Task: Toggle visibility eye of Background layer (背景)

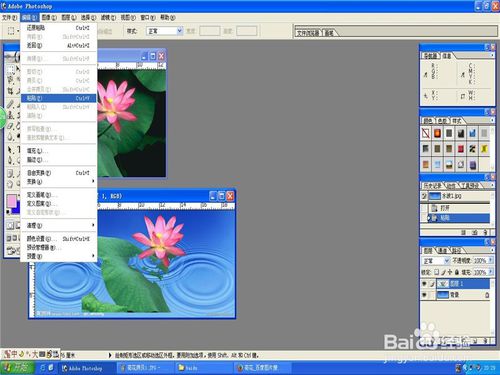Action: pyautogui.click(x=424, y=295)
